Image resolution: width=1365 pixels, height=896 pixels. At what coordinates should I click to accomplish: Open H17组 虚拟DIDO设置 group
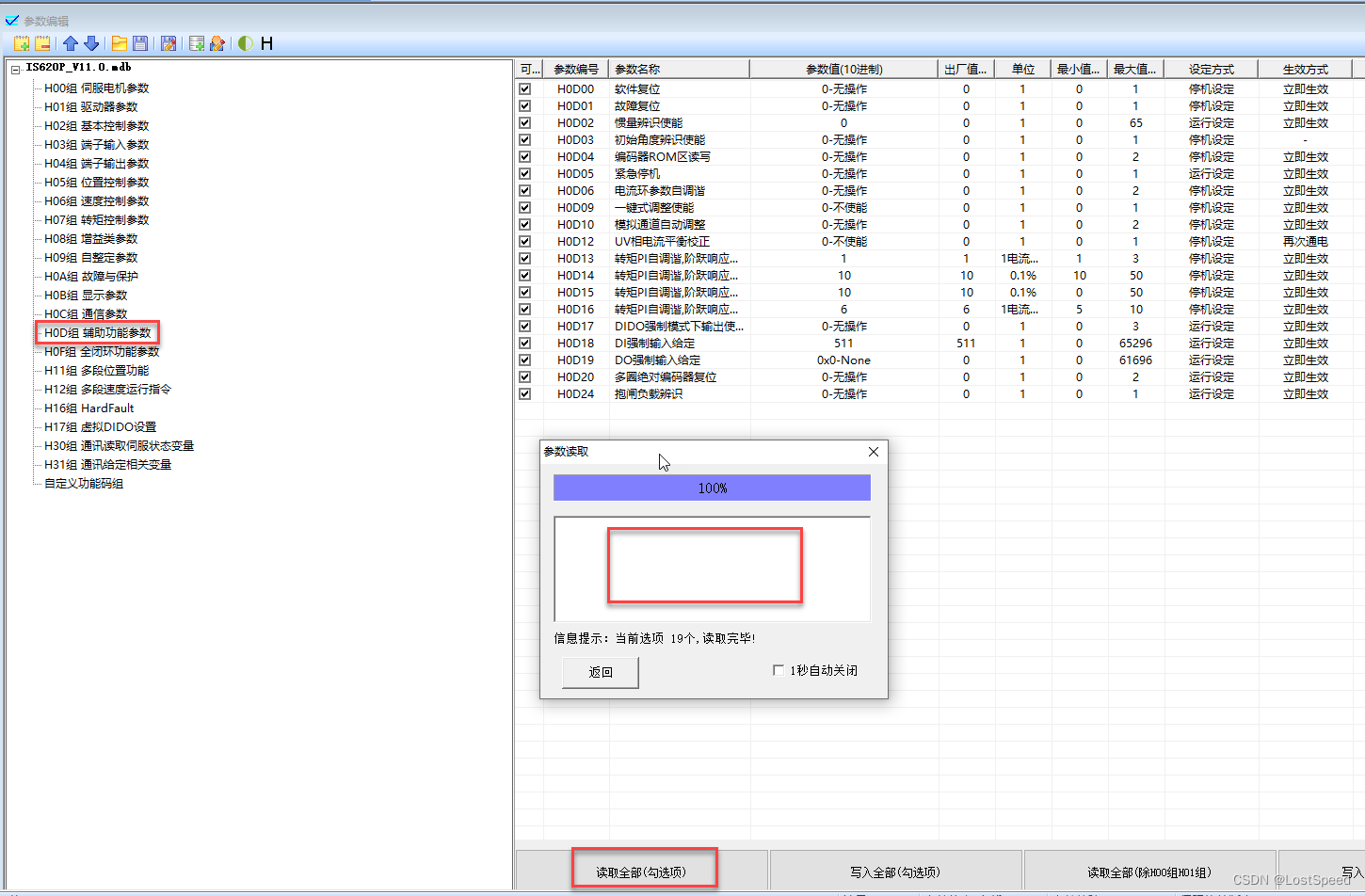coord(100,427)
